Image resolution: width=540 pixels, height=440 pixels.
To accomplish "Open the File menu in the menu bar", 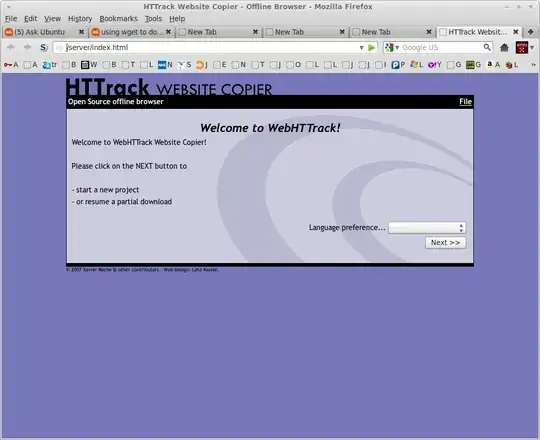I will (11, 19).
